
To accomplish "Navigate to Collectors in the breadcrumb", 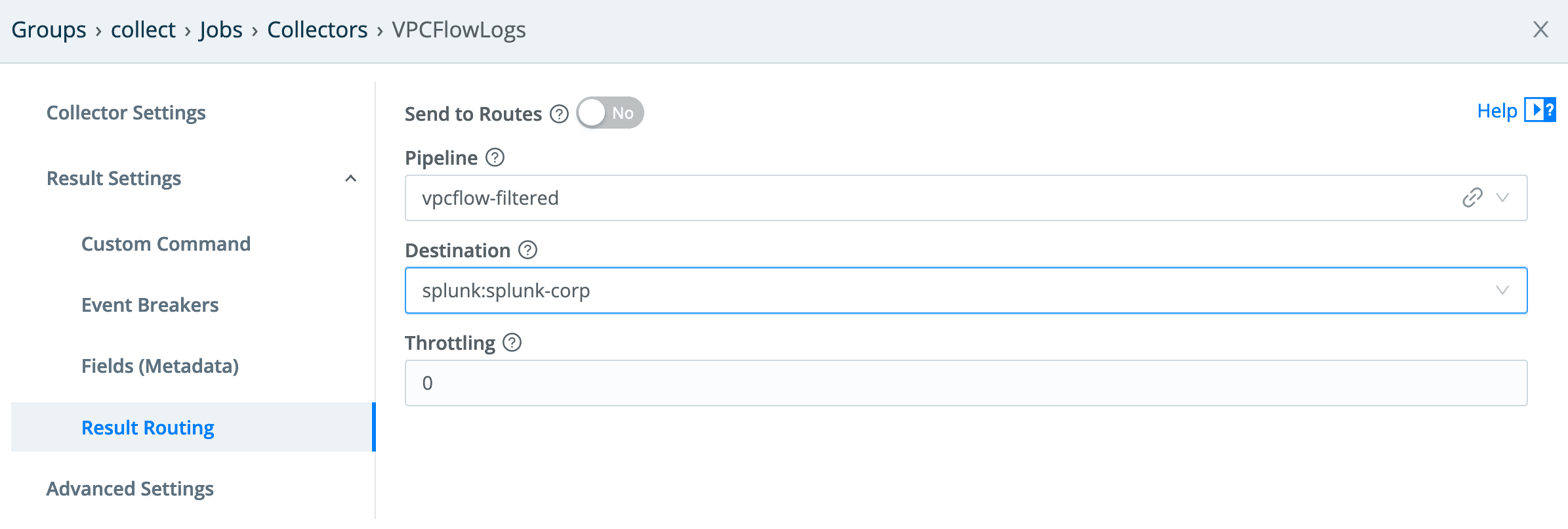I will tap(317, 30).
